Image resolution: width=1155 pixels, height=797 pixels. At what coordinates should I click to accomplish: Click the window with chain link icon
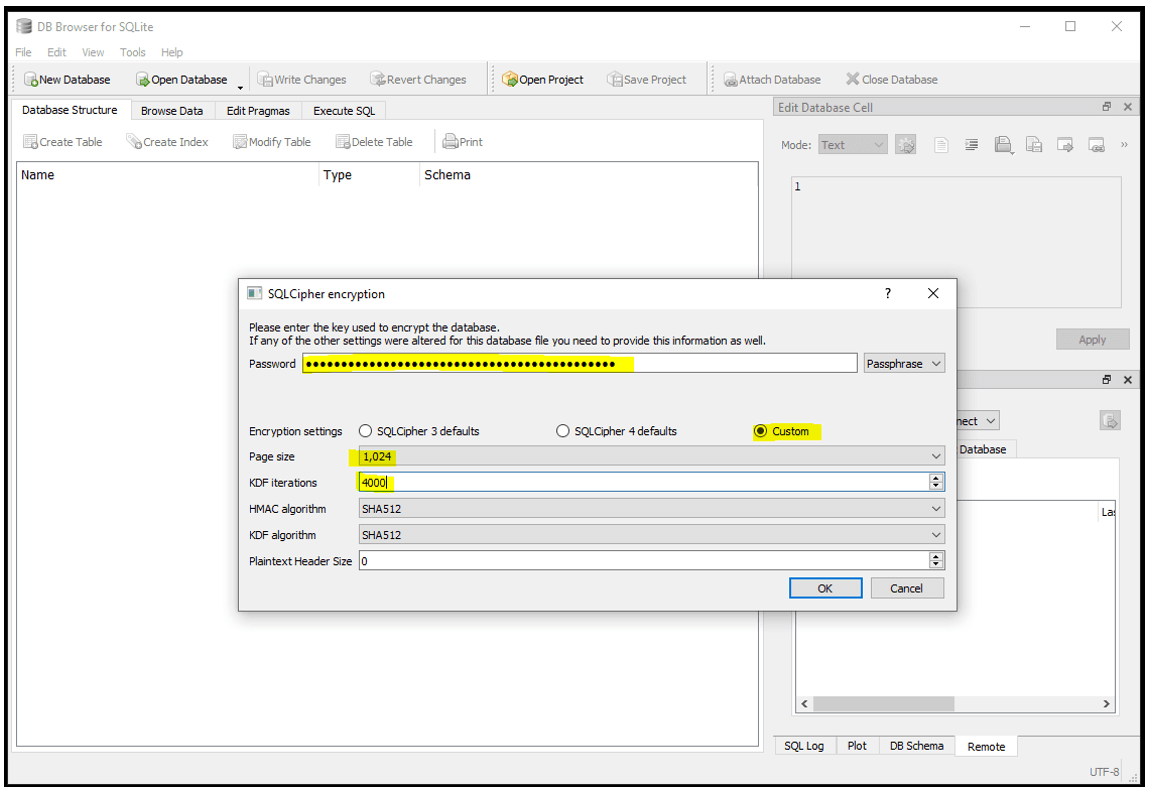tap(1097, 145)
